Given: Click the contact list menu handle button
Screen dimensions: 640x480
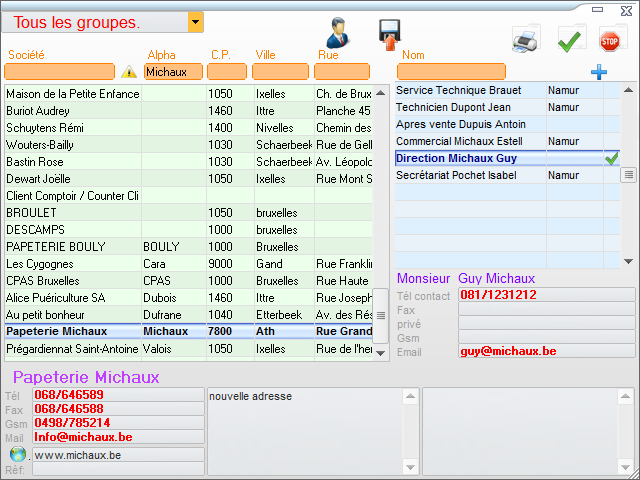Looking at the screenshot, I should [628, 175].
